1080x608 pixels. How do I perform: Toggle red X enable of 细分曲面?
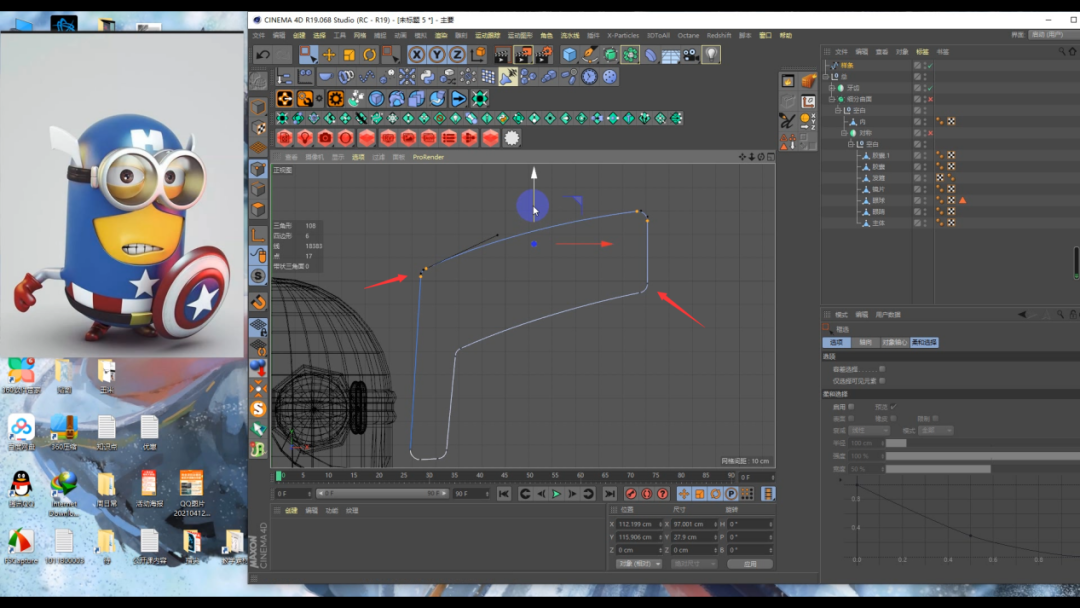pyautogui.click(x=930, y=99)
